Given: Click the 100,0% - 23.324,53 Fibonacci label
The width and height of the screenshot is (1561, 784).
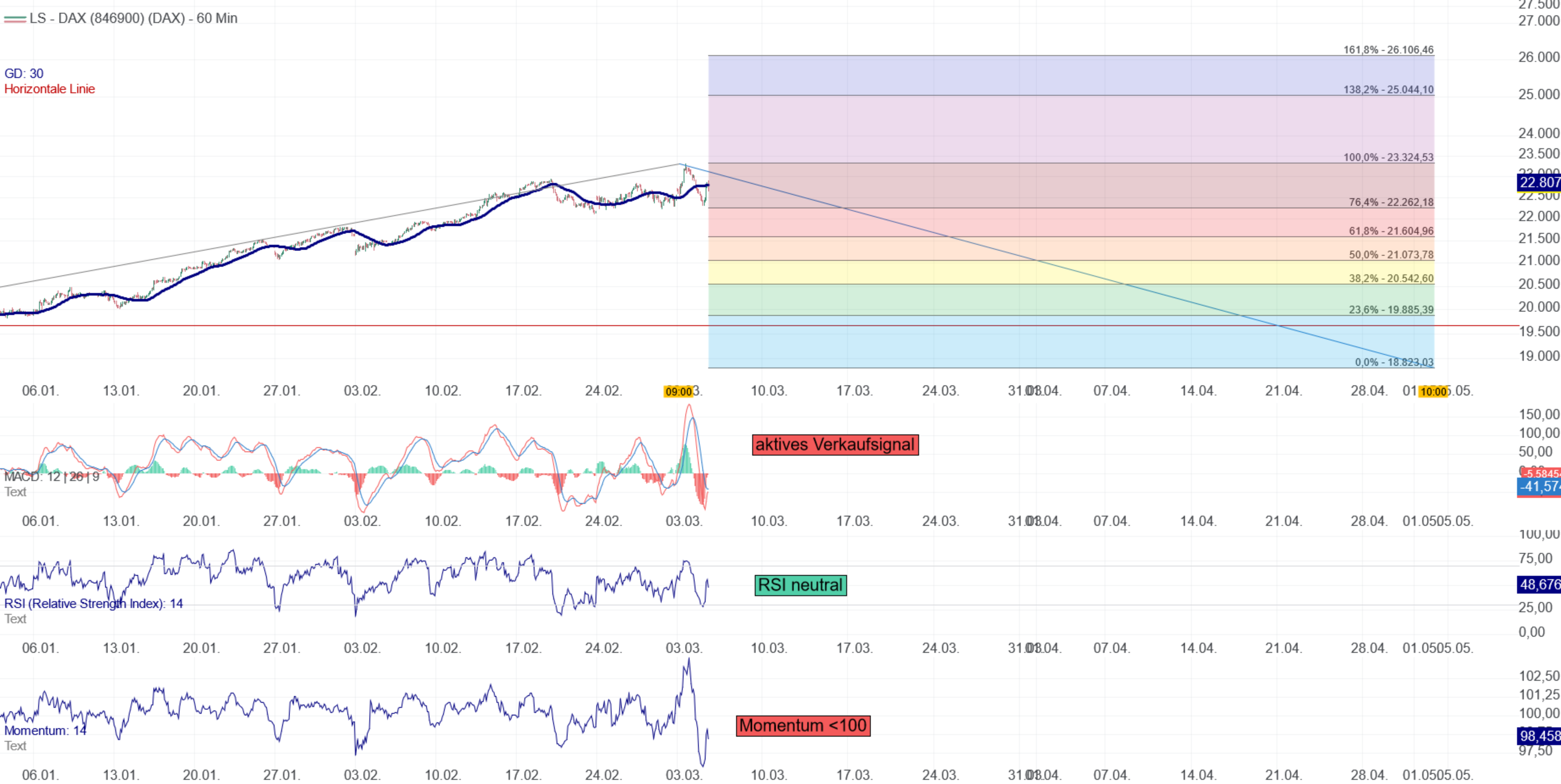Looking at the screenshot, I should pyautogui.click(x=1388, y=157).
